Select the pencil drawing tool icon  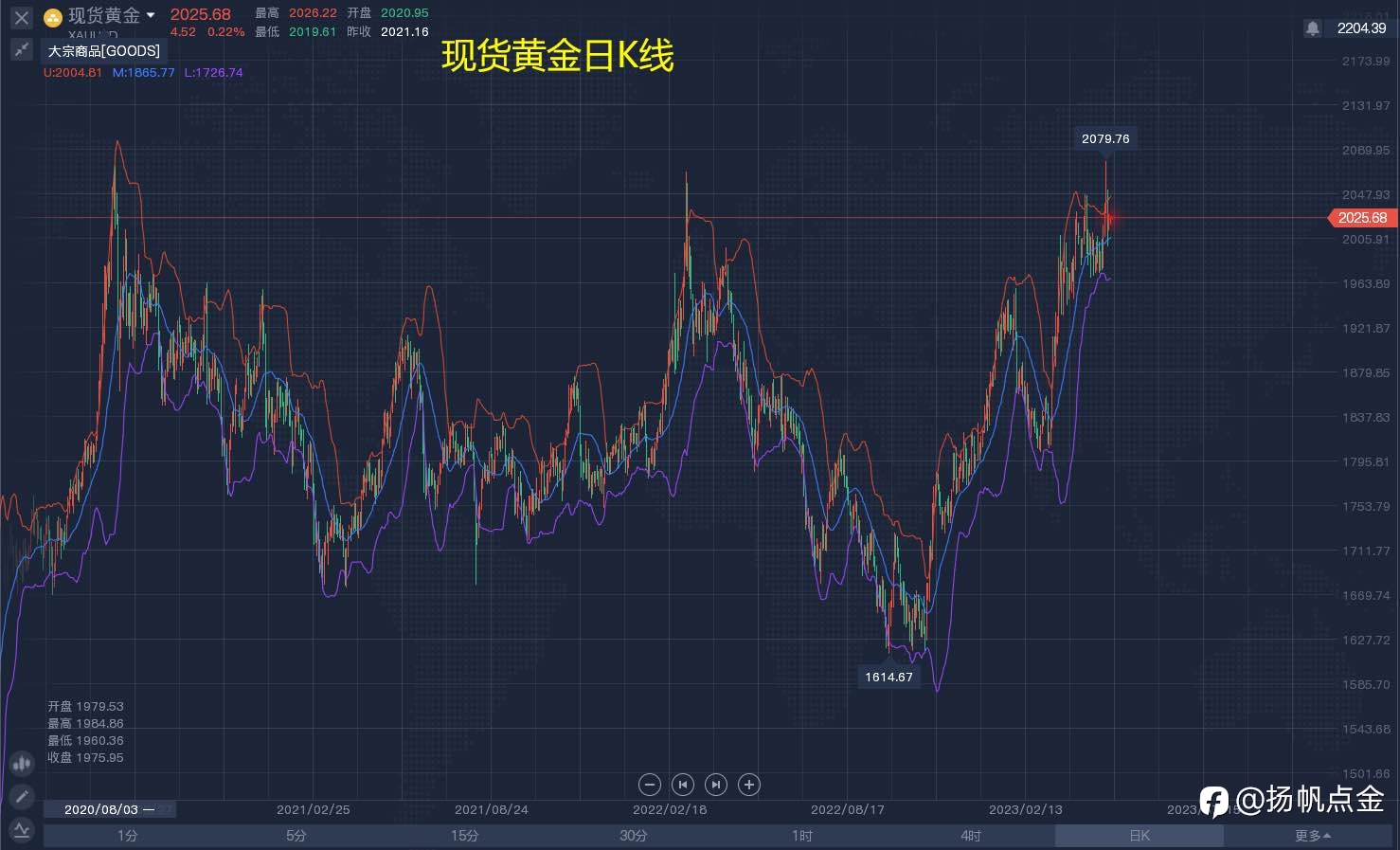tap(21, 797)
